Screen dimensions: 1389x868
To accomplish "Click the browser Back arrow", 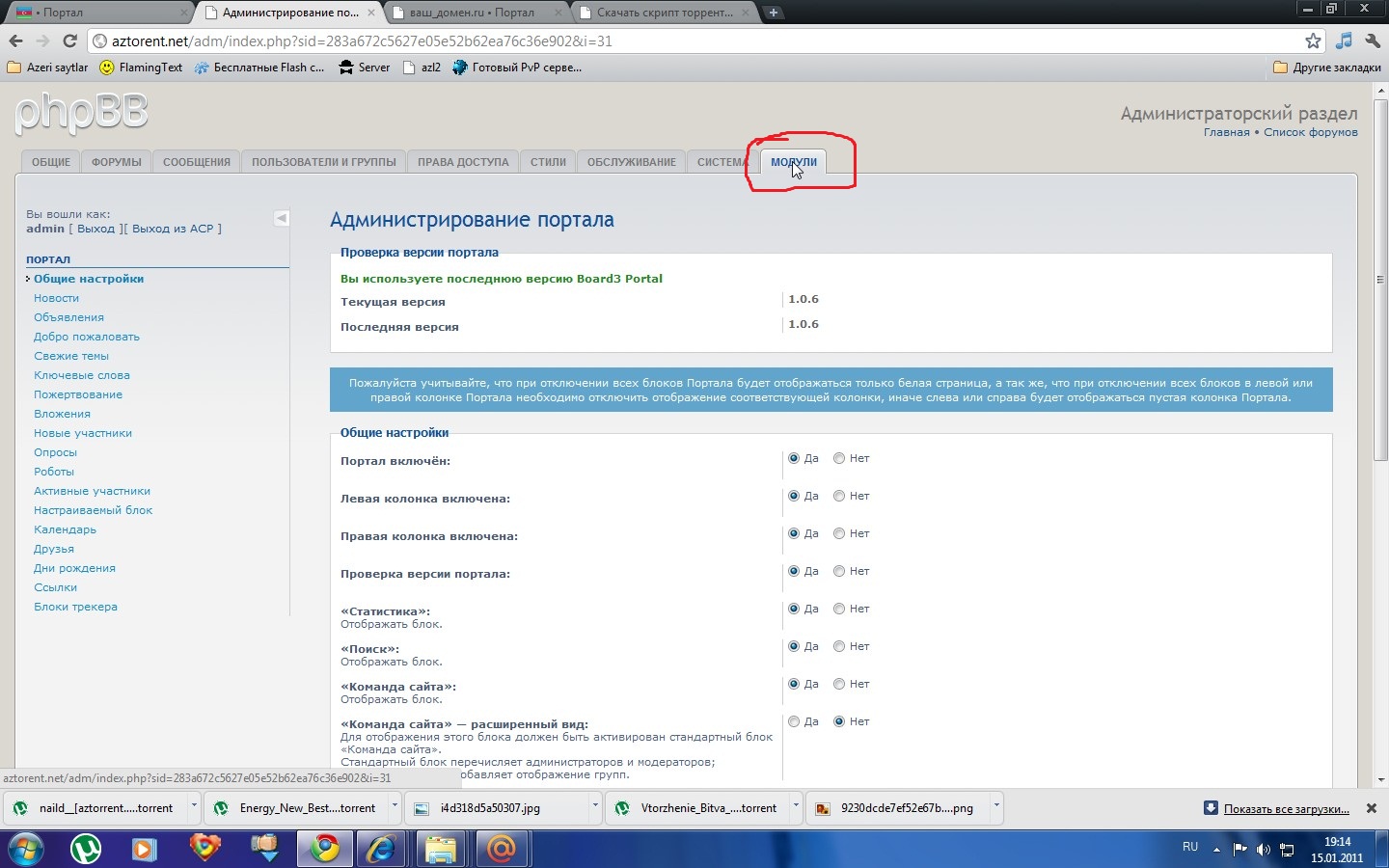I will (x=15, y=41).
